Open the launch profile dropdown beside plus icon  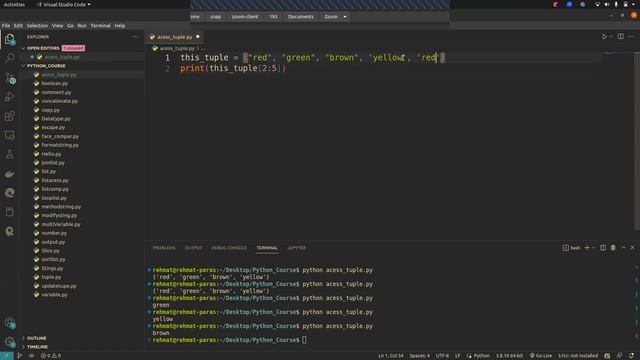coord(593,248)
